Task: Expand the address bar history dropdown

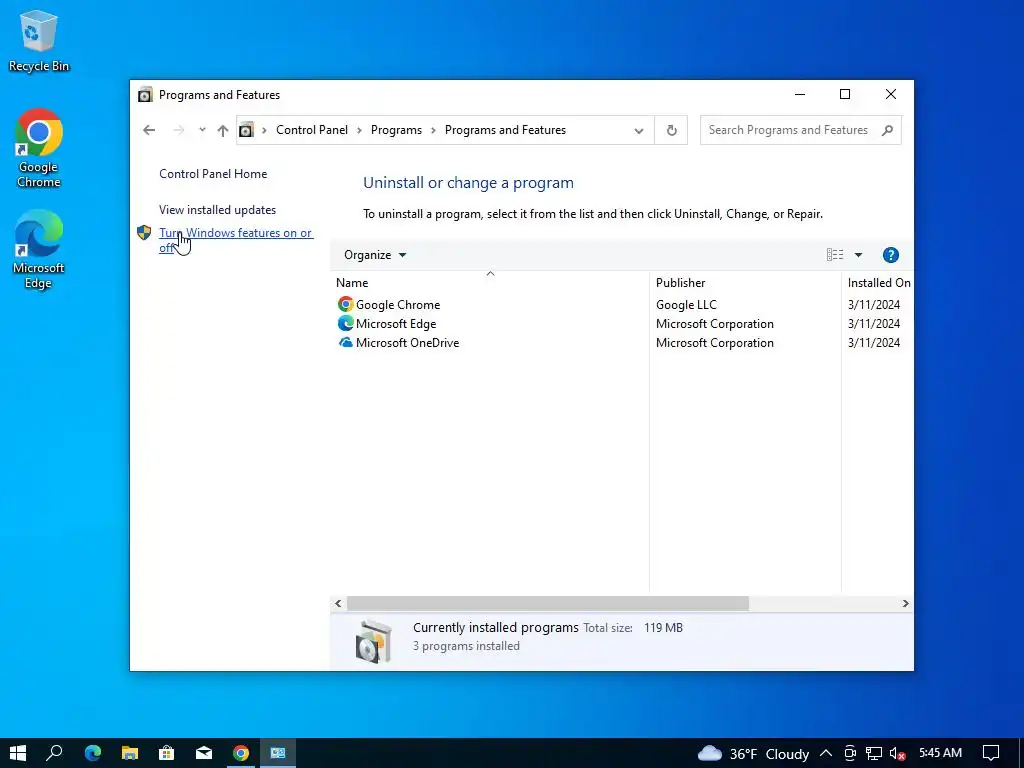Action: point(639,131)
